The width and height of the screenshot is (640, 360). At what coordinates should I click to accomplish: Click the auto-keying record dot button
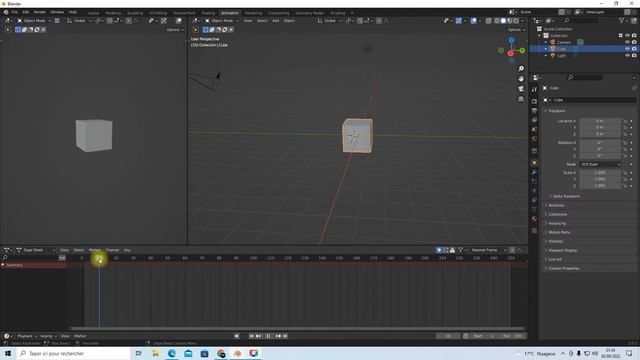236,336
